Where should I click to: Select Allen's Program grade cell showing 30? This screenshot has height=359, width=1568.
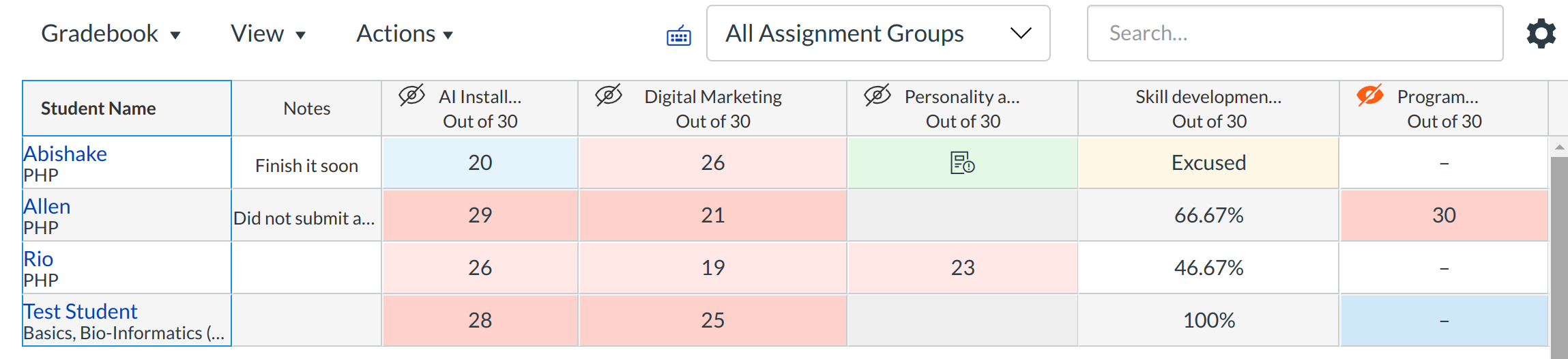point(1443,216)
